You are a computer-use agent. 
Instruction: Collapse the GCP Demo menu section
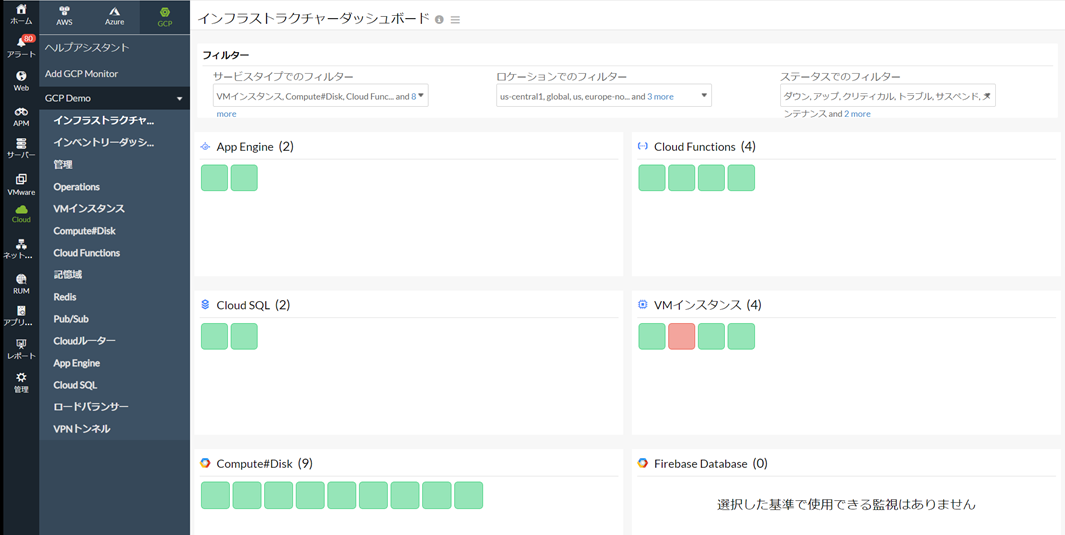180,99
